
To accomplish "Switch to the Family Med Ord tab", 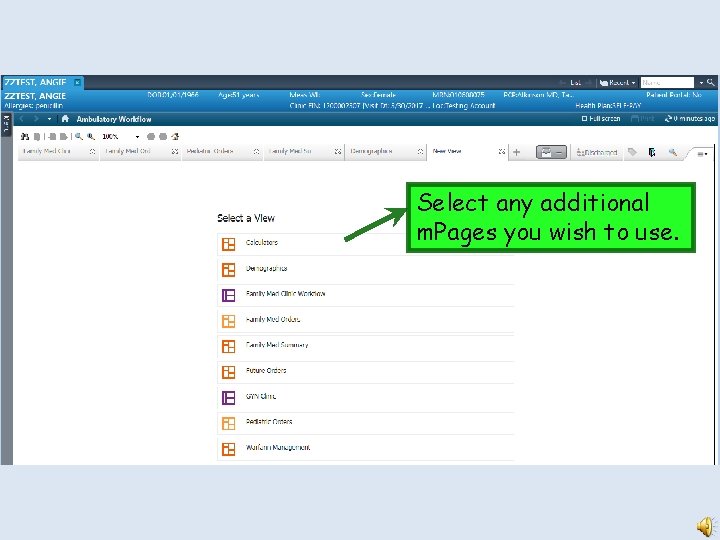I will tap(140, 152).
